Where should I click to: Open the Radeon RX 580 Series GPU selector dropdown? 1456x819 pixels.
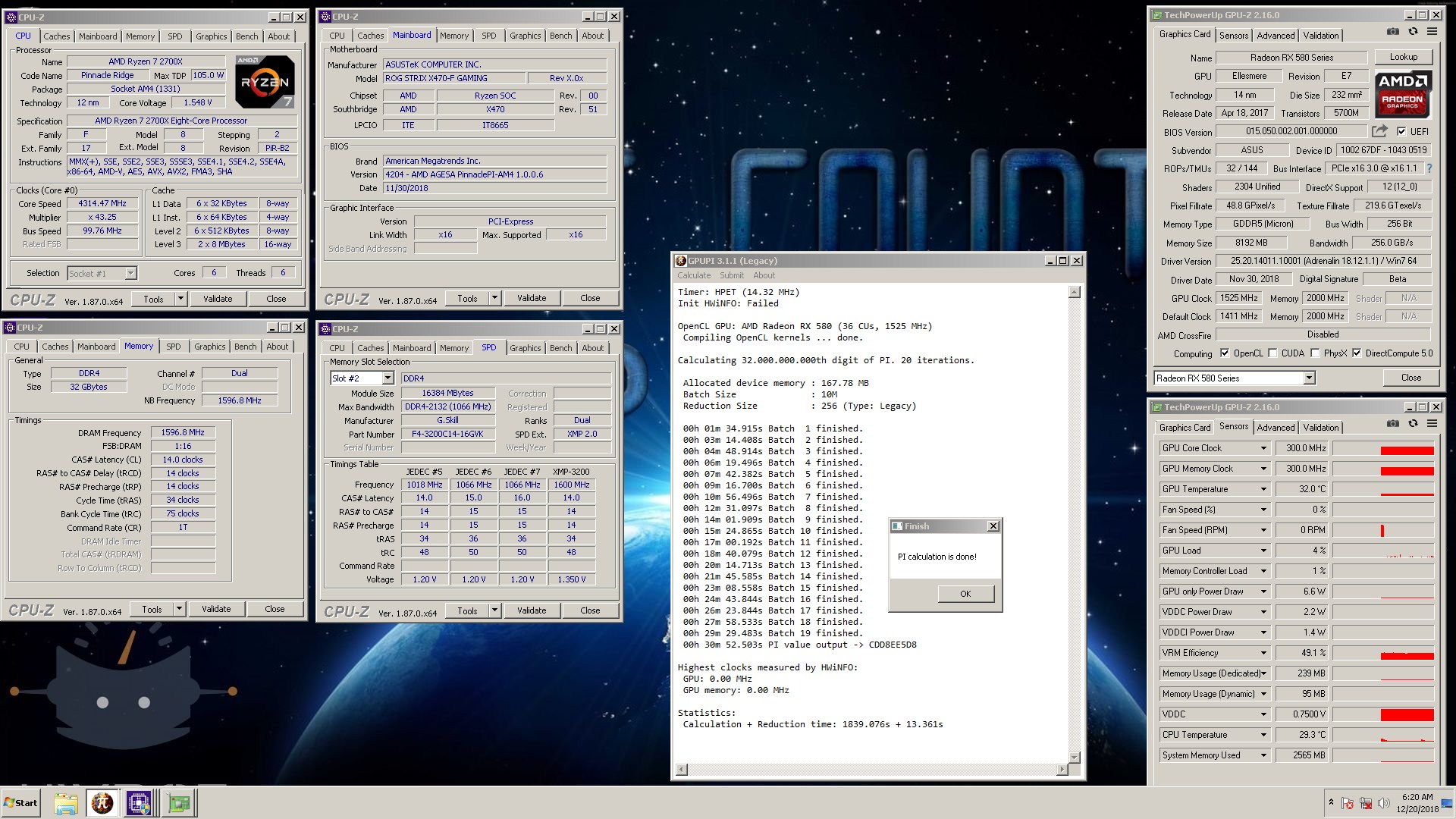point(1309,378)
